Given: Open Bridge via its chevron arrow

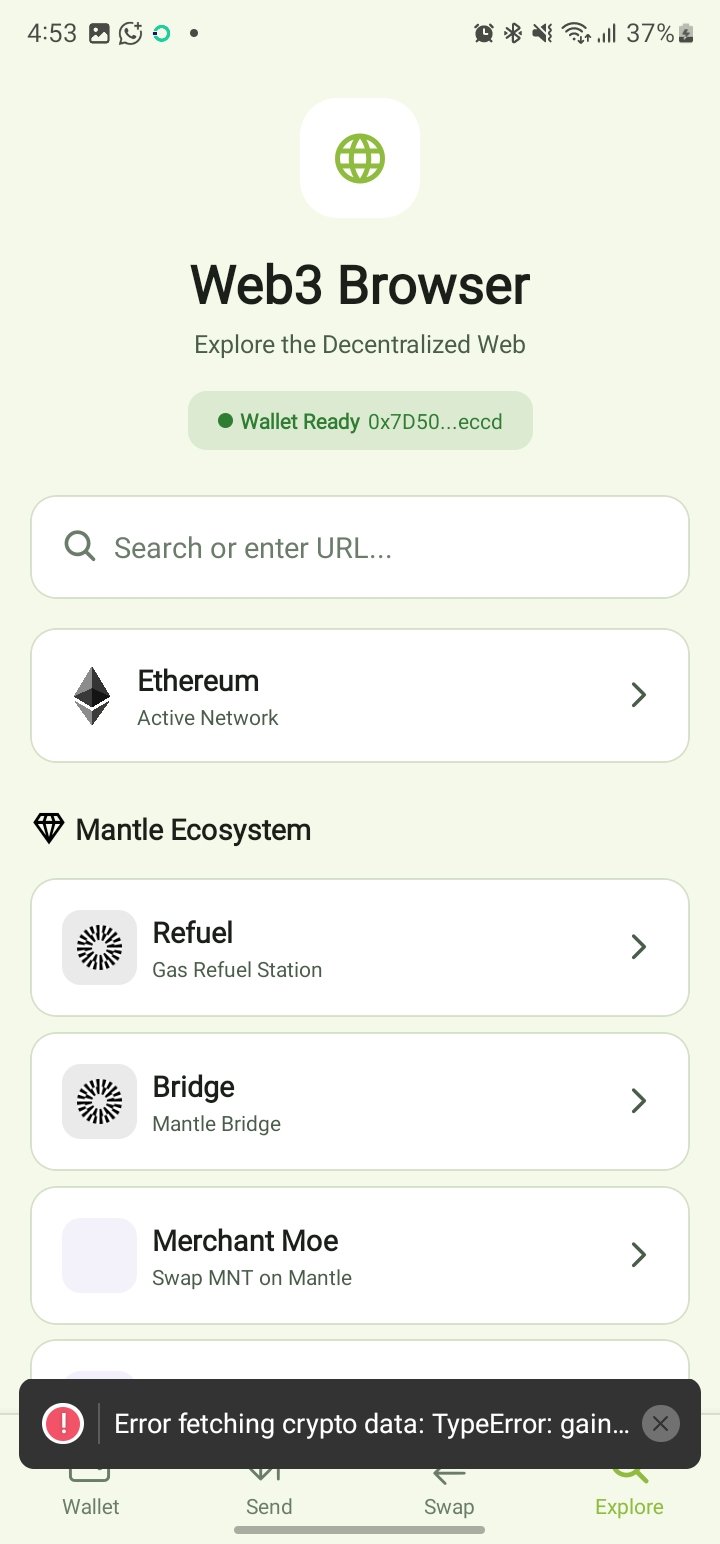Looking at the screenshot, I should [x=639, y=1101].
